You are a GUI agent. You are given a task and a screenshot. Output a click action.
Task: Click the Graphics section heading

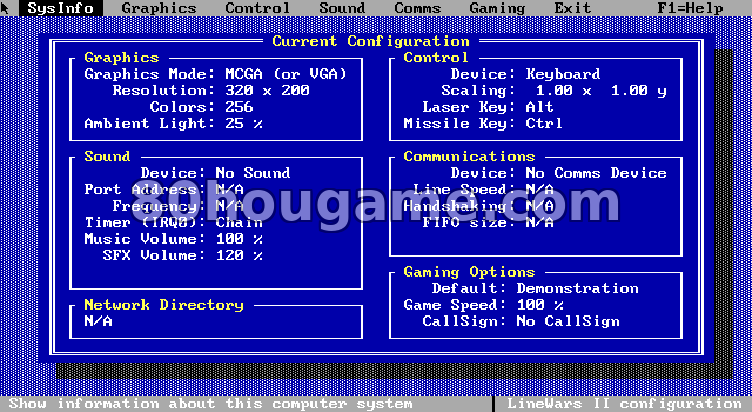tap(121, 58)
